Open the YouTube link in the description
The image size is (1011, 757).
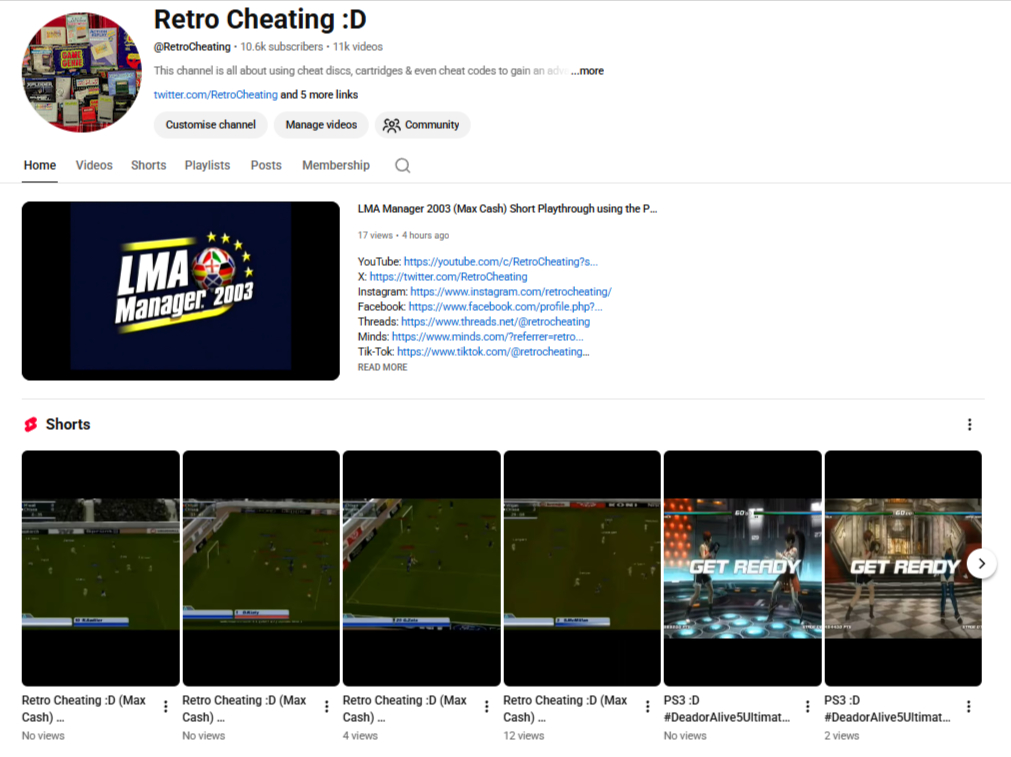tap(500, 262)
